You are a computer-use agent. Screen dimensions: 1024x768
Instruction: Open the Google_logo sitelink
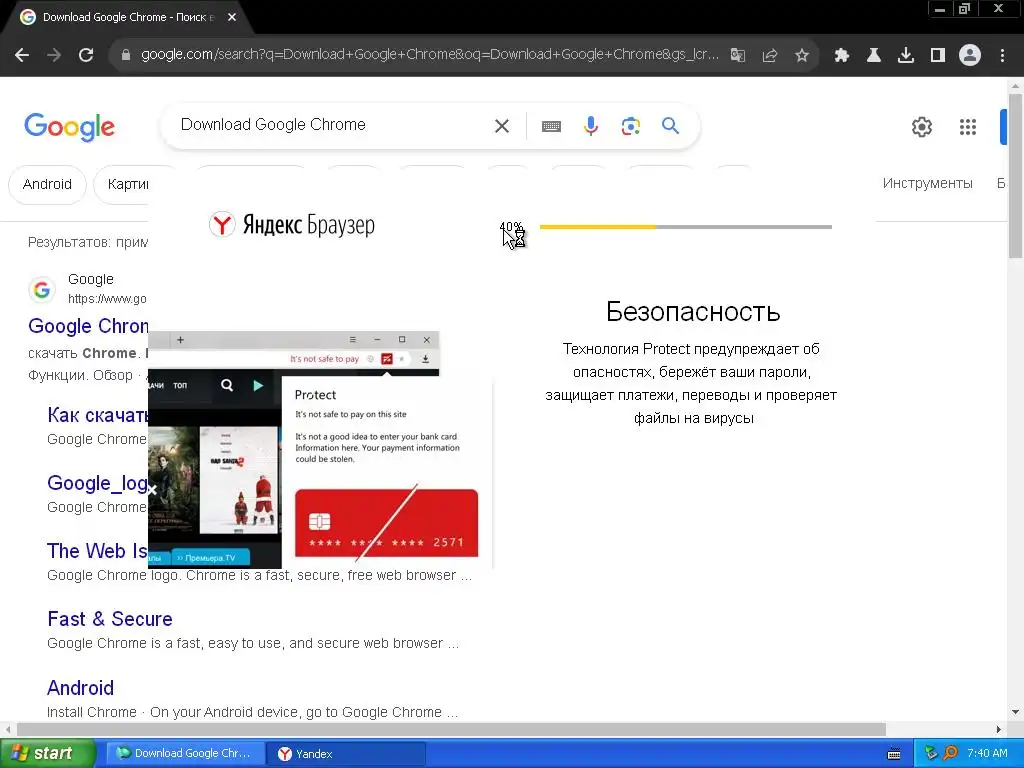pos(98,483)
